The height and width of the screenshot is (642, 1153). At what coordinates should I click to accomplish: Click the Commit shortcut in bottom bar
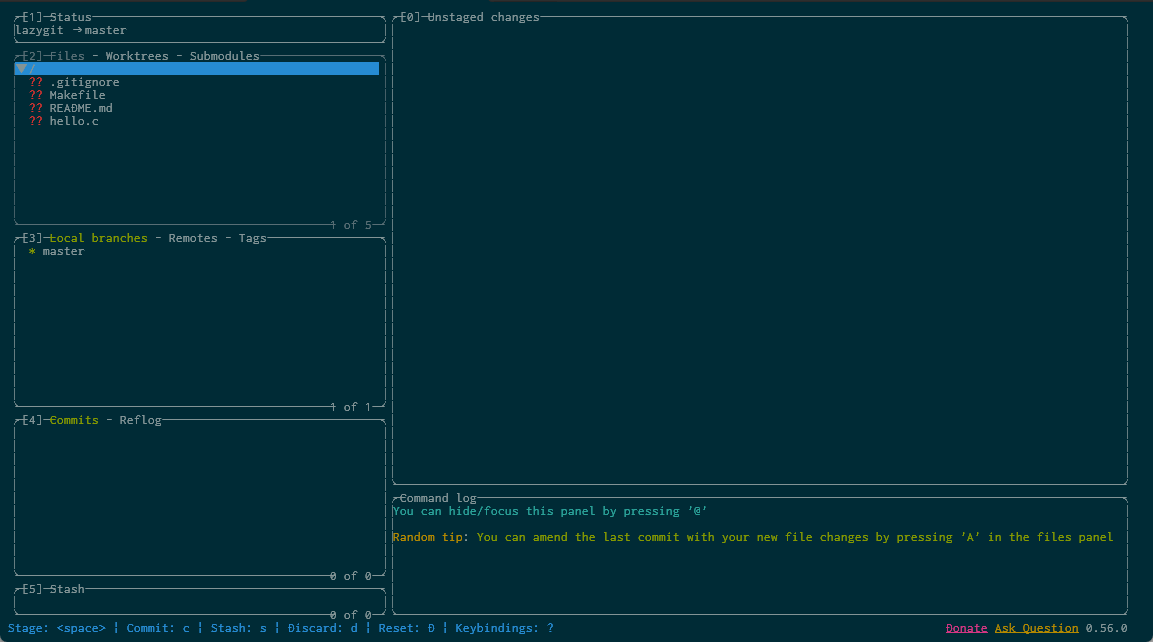tap(157, 628)
